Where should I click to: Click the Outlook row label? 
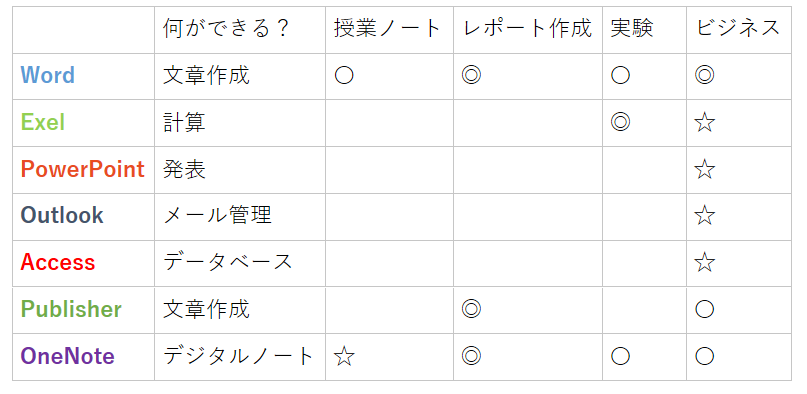62,216
